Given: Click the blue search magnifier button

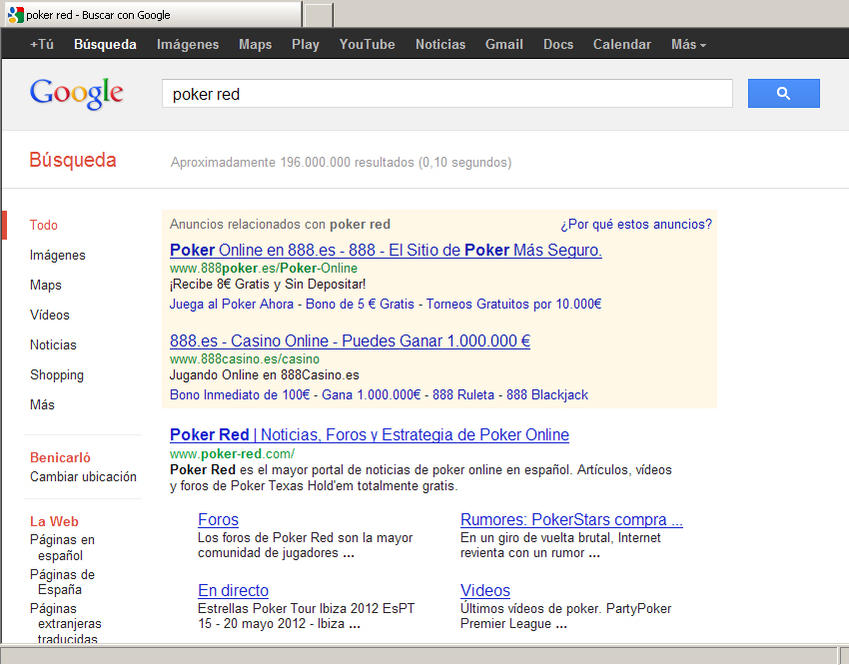Looking at the screenshot, I should (x=783, y=93).
